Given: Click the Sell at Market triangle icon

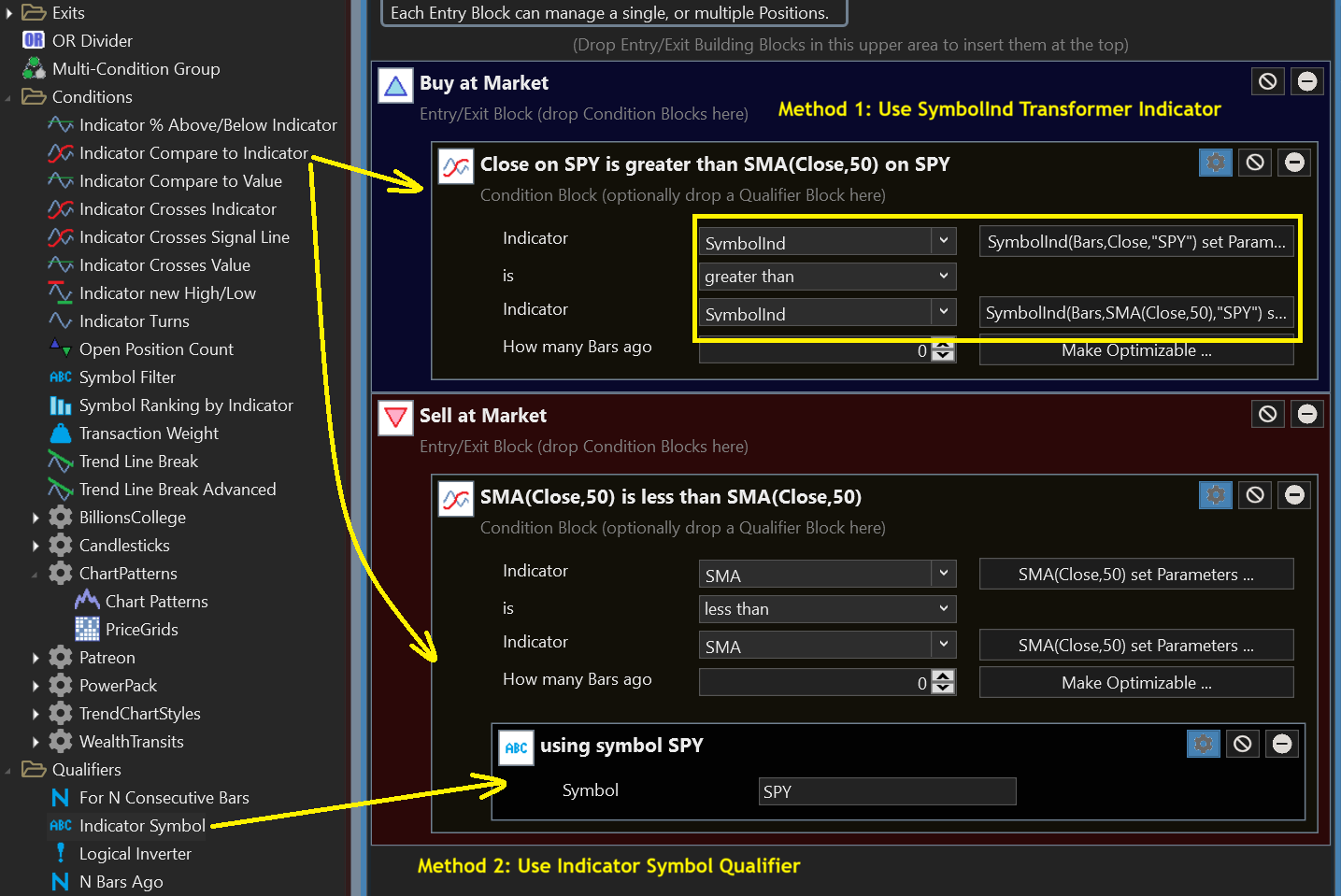Looking at the screenshot, I should 395,418.
